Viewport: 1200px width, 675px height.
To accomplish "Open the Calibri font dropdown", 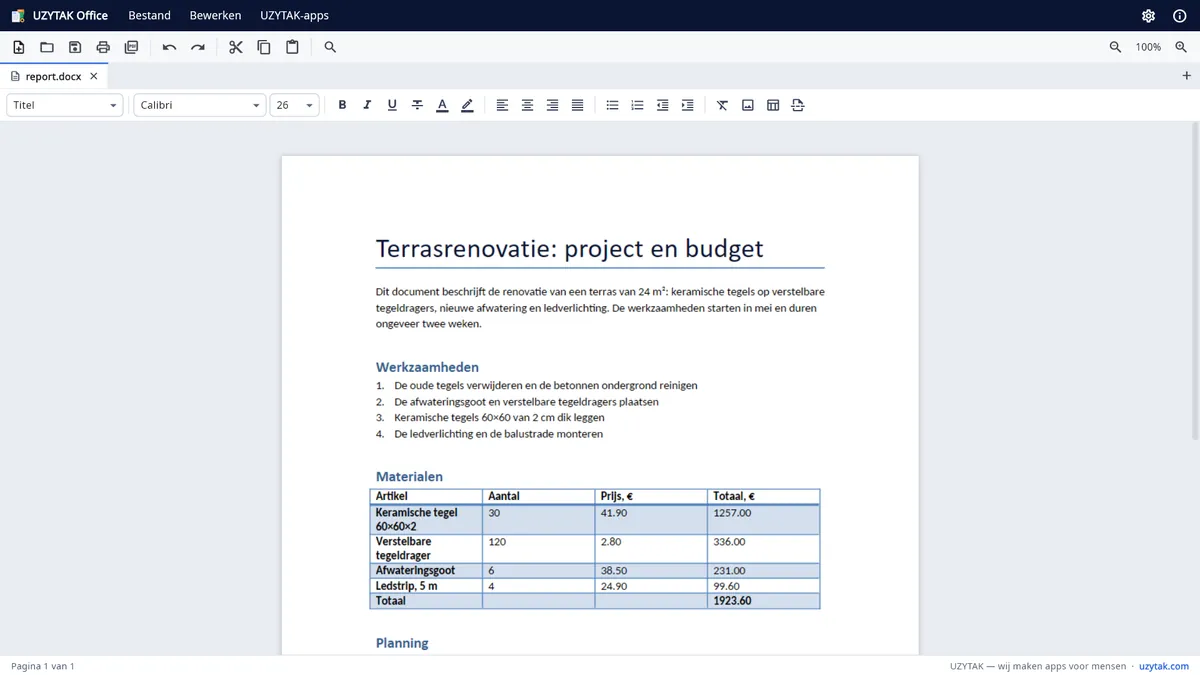I will (x=200, y=105).
